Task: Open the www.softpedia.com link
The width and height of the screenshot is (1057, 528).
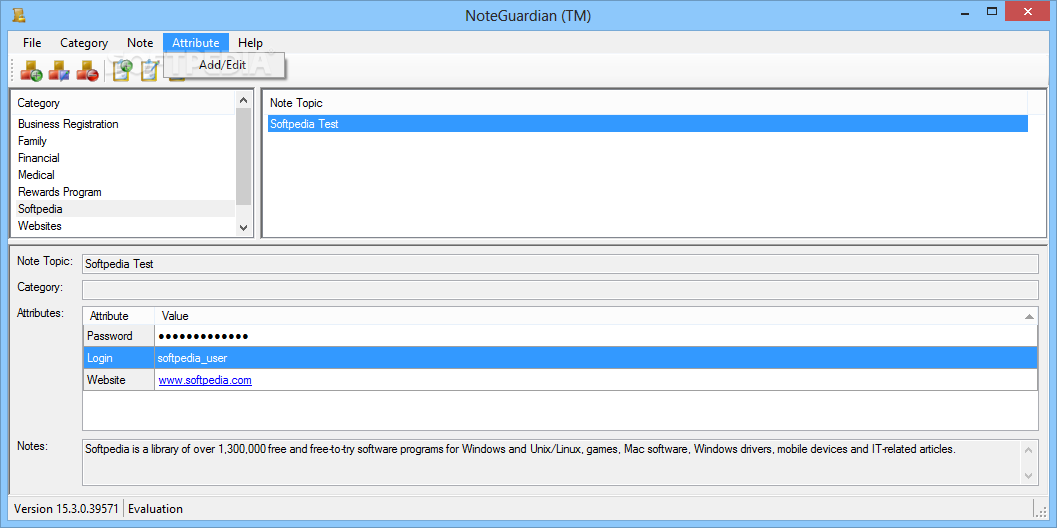Action: pyautogui.click(x=205, y=380)
